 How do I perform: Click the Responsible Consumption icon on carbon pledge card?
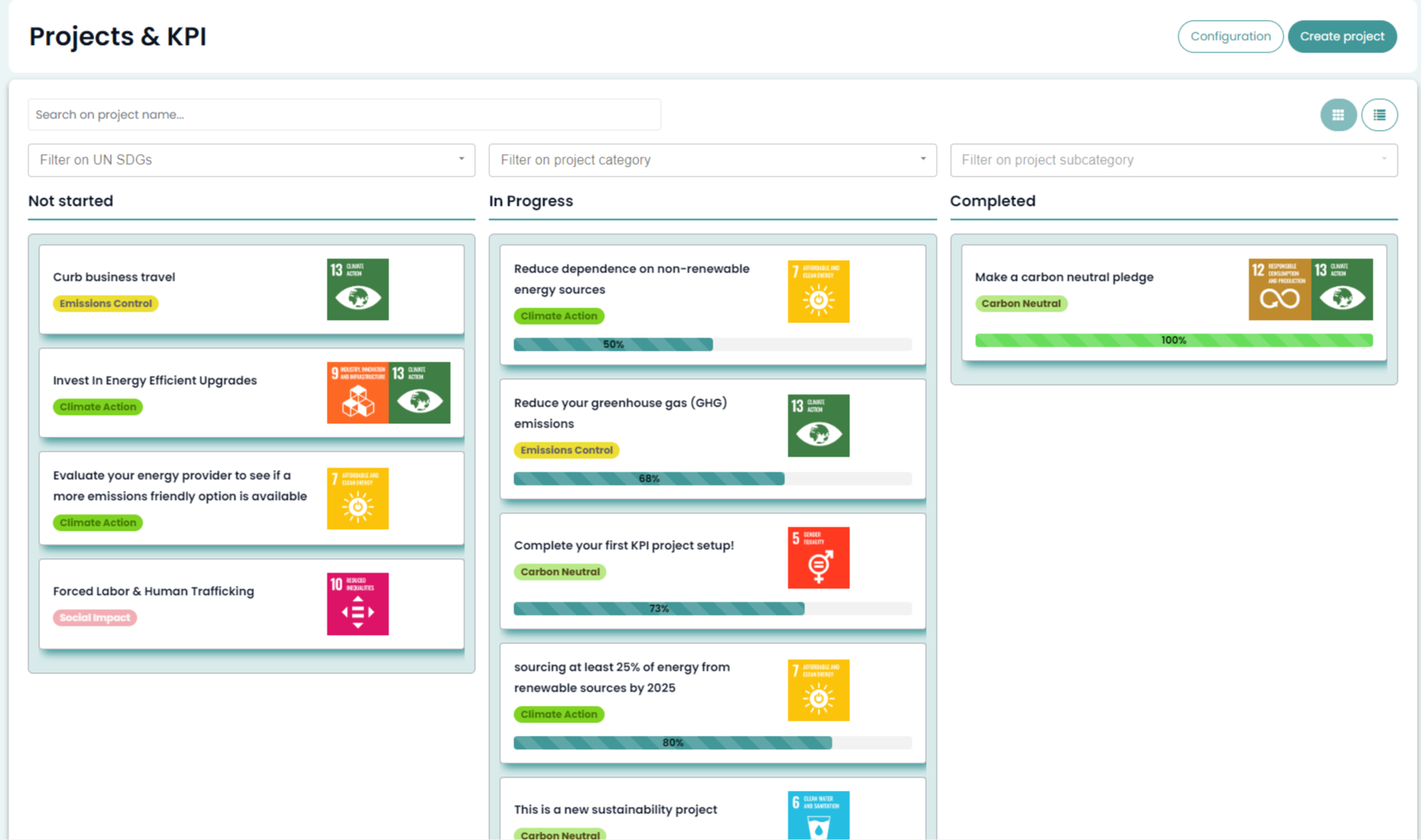(x=1279, y=289)
